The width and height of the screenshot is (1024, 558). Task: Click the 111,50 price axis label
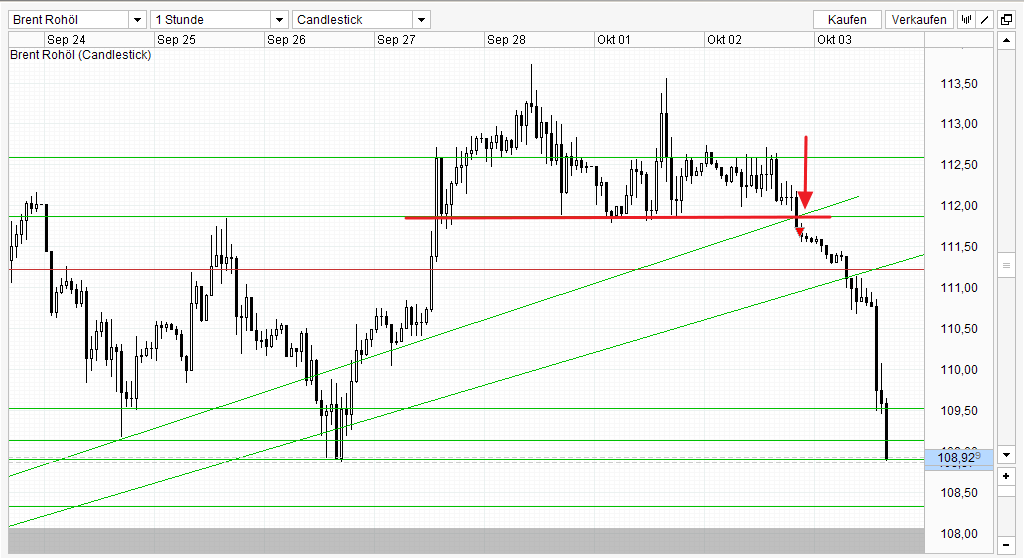pyautogui.click(x=959, y=247)
